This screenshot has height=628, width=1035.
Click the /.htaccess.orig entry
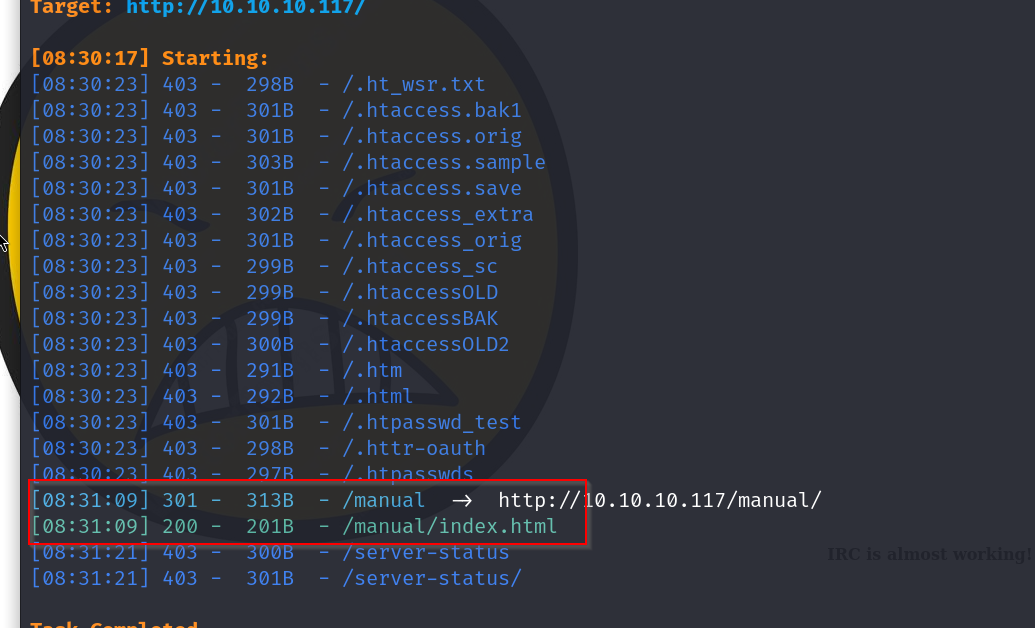click(x=433, y=136)
